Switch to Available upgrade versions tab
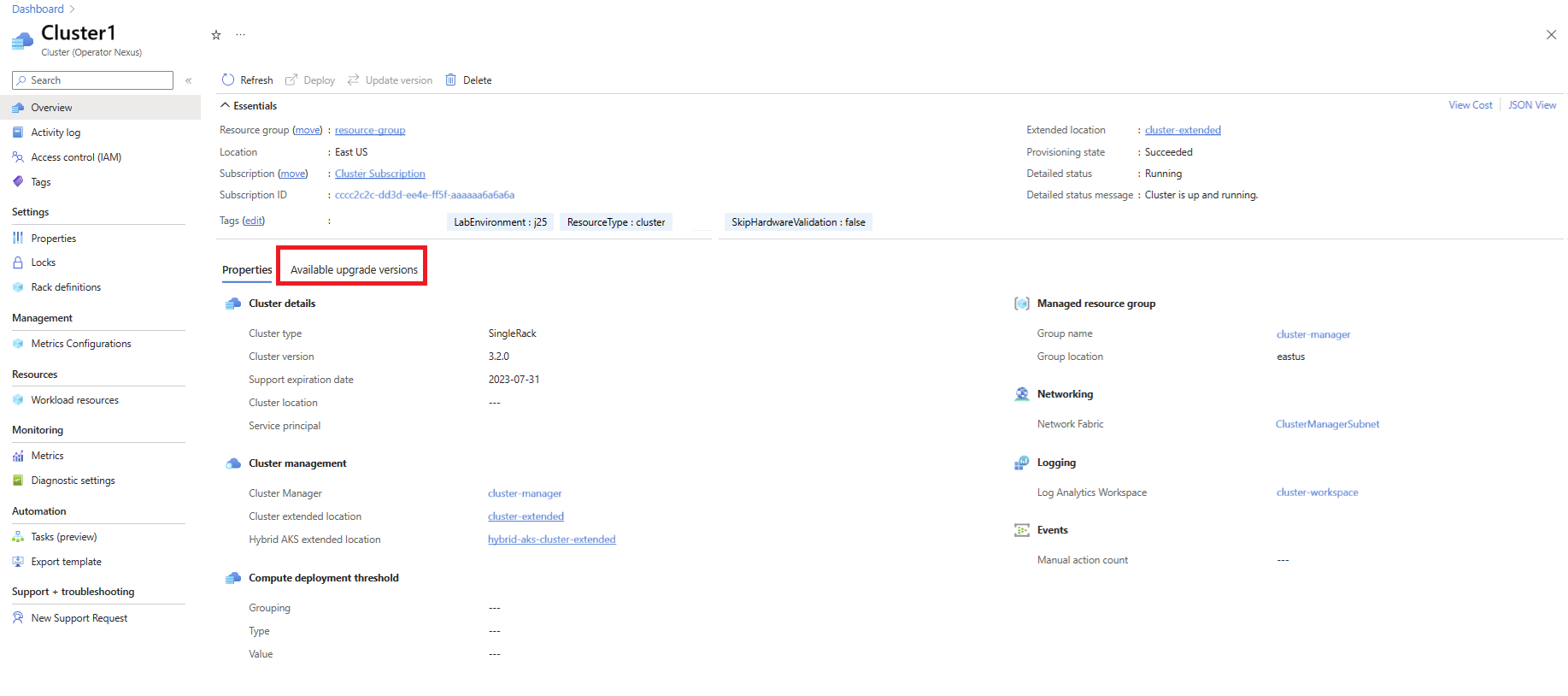Screen dimensions: 1568x696 354,270
